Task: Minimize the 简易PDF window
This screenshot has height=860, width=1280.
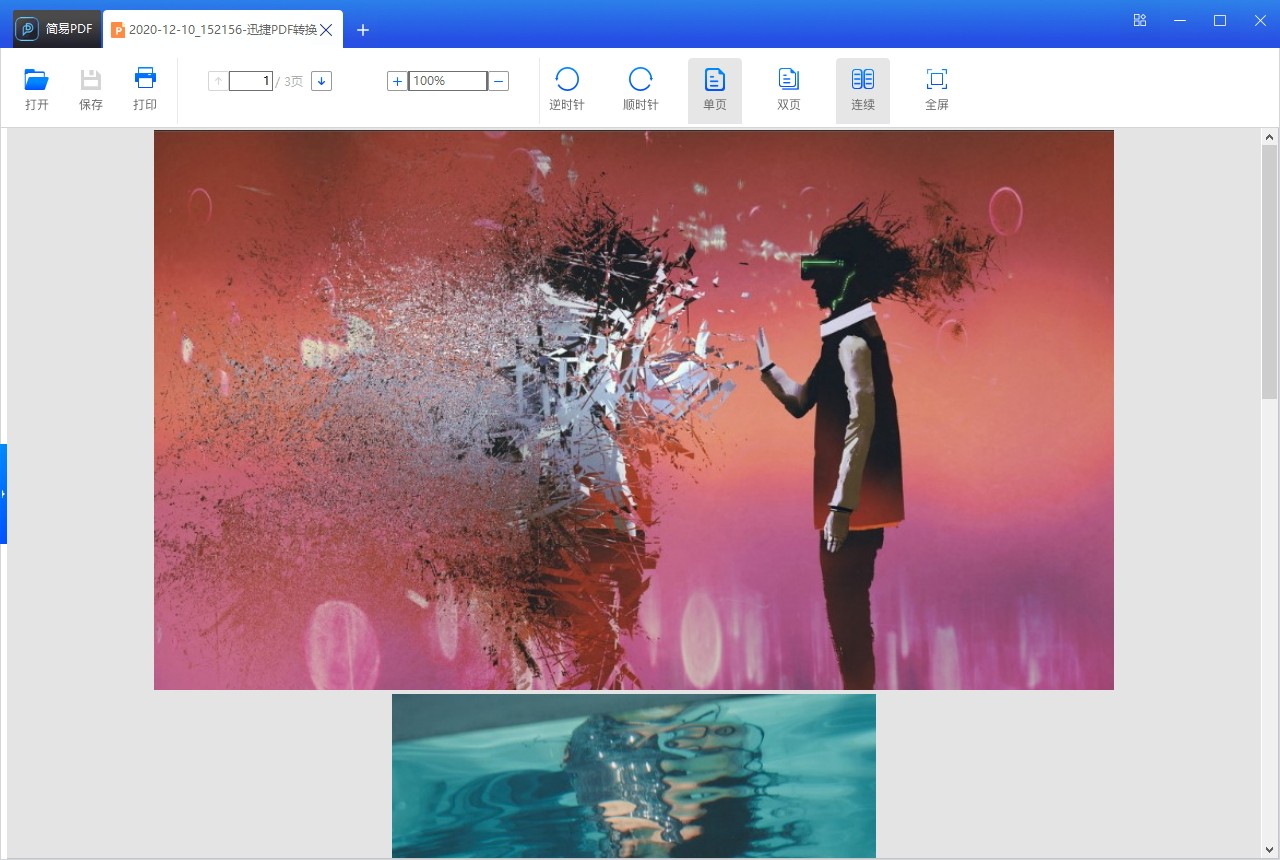Action: pyautogui.click(x=1180, y=21)
